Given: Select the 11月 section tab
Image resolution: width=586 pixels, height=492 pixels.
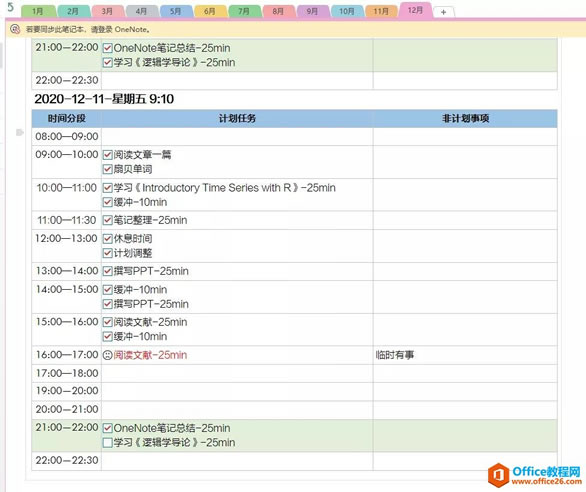Looking at the screenshot, I should pos(381,12).
